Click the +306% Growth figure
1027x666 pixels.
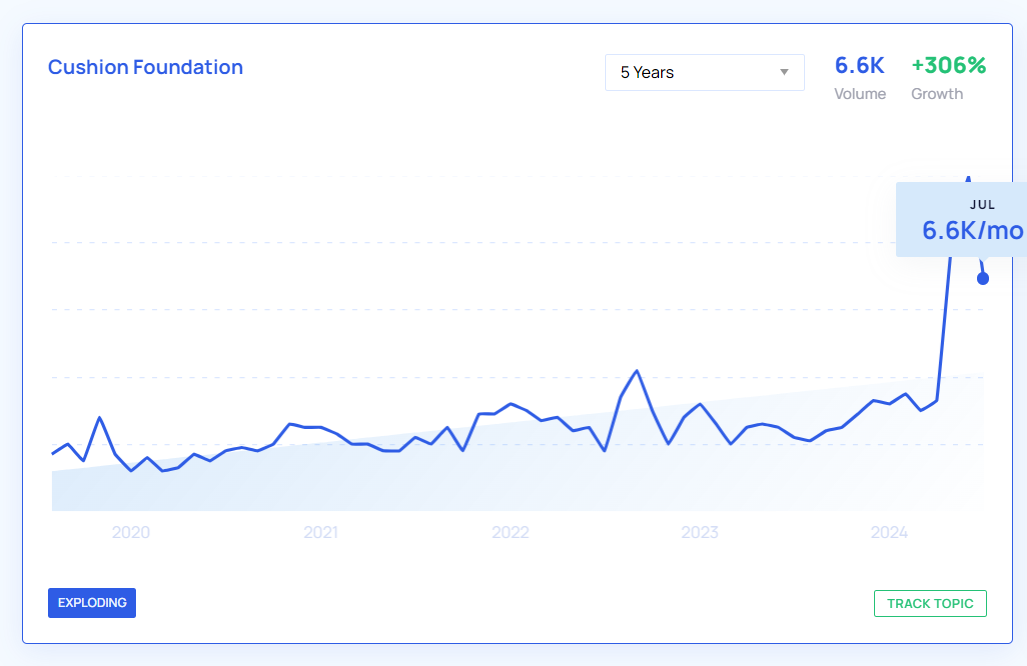pyautogui.click(x=948, y=66)
